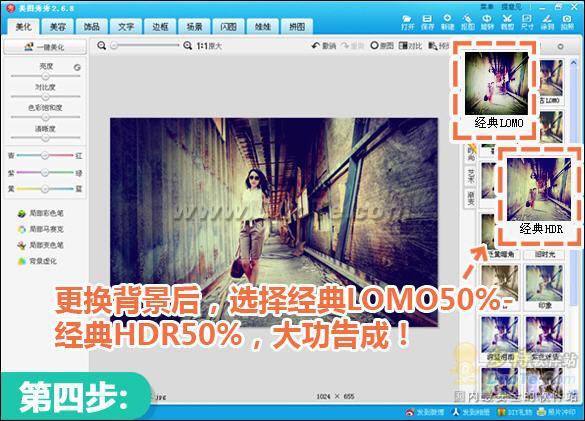The width and height of the screenshot is (585, 421).
Task: Click the 青-红 cyan-red color balance slider
Action: pos(45,155)
